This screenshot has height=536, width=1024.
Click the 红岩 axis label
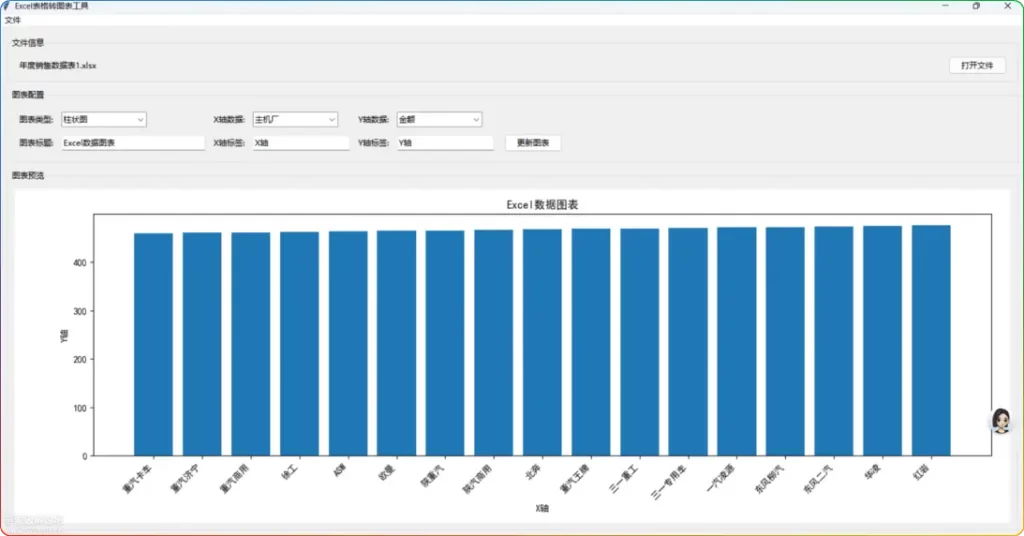pos(921,473)
